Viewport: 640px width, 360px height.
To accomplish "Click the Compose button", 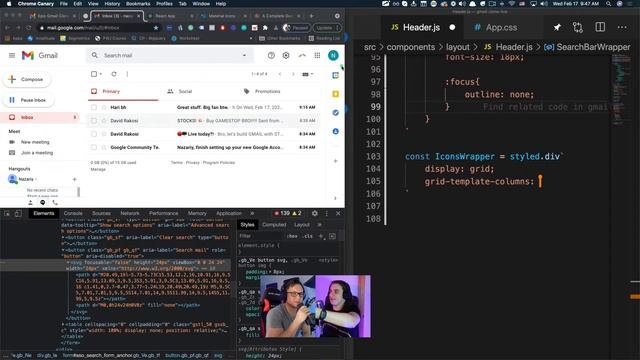I will [x=27, y=79].
